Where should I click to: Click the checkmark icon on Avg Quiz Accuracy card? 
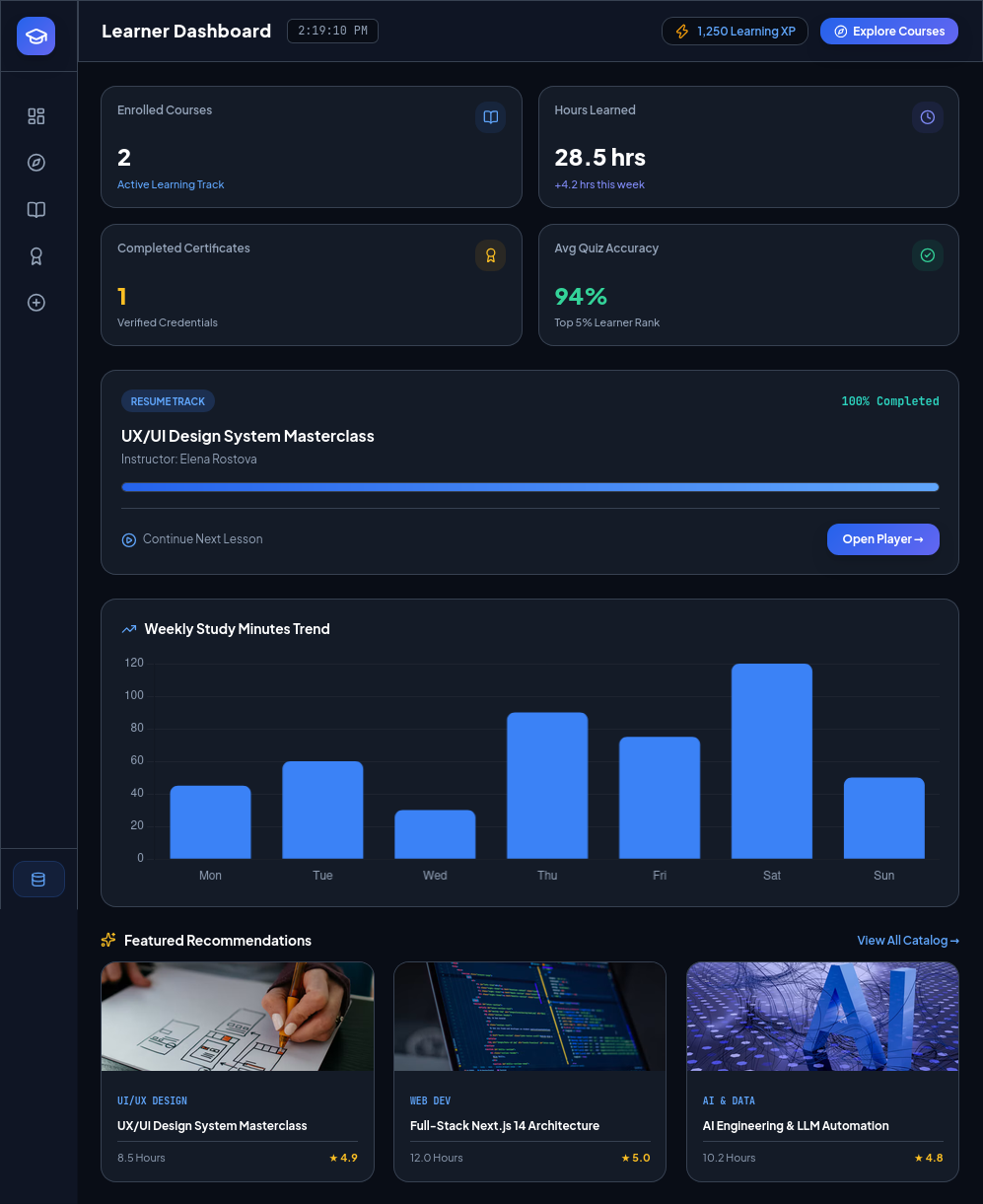(928, 255)
